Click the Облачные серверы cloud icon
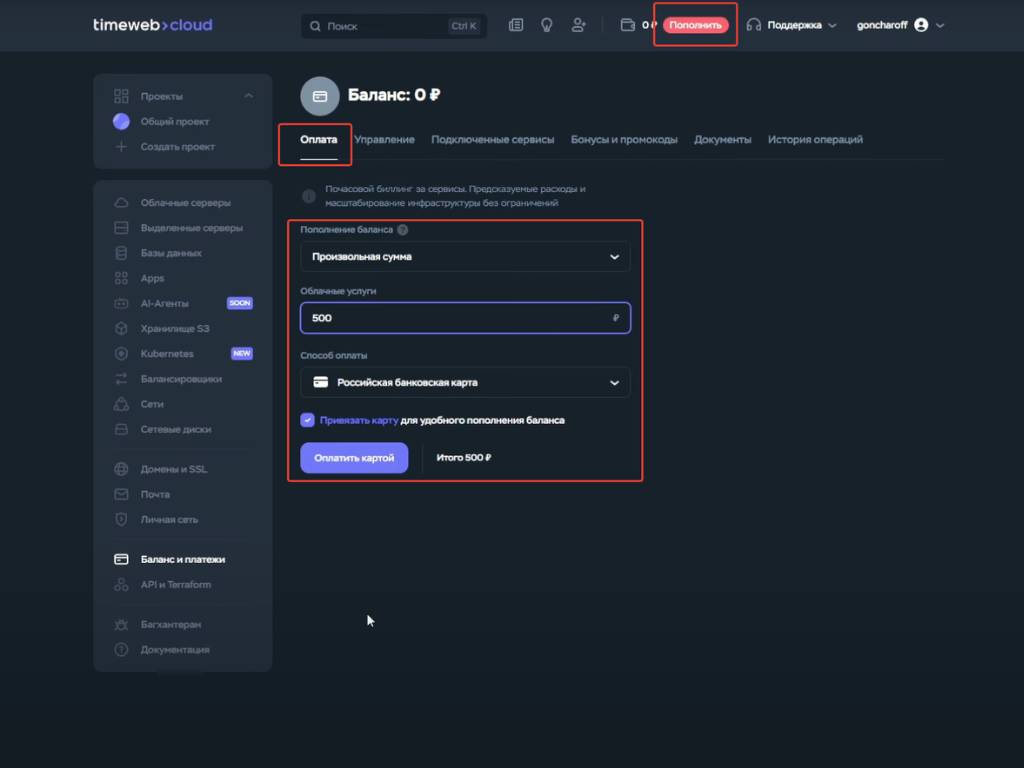1024x768 pixels. point(121,202)
